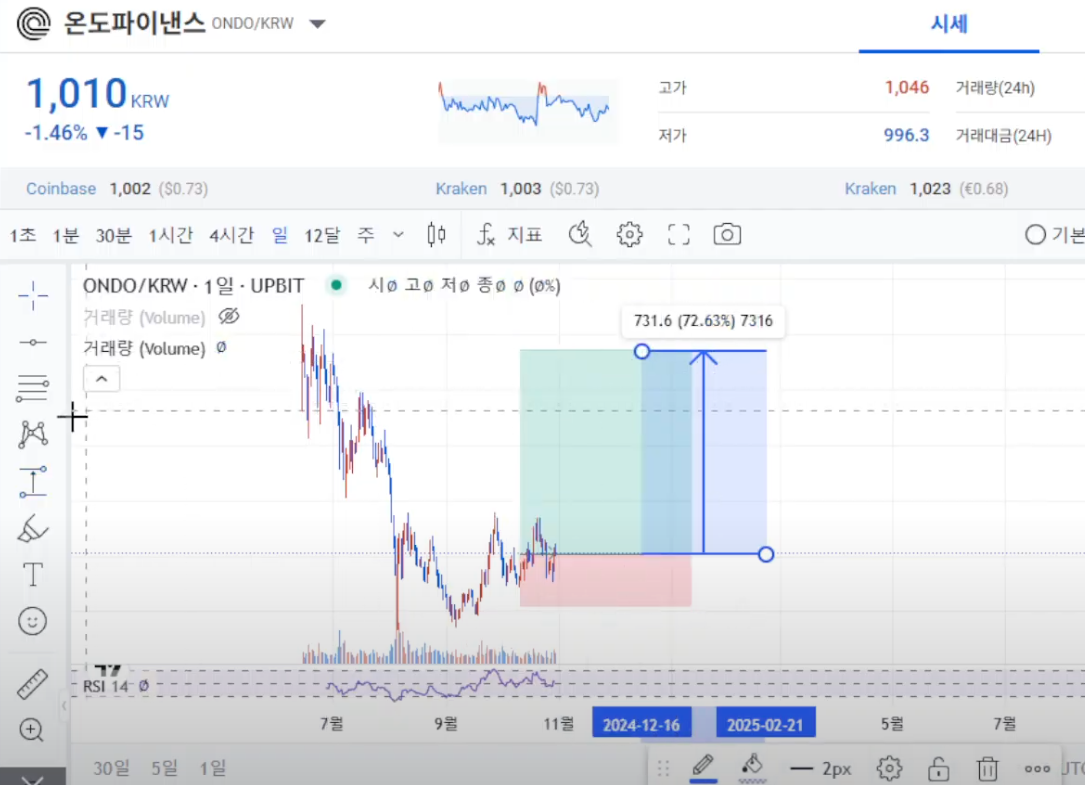This screenshot has width=1085, height=785.
Task: Expand more time intervals chevron
Action: pos(398,235)
